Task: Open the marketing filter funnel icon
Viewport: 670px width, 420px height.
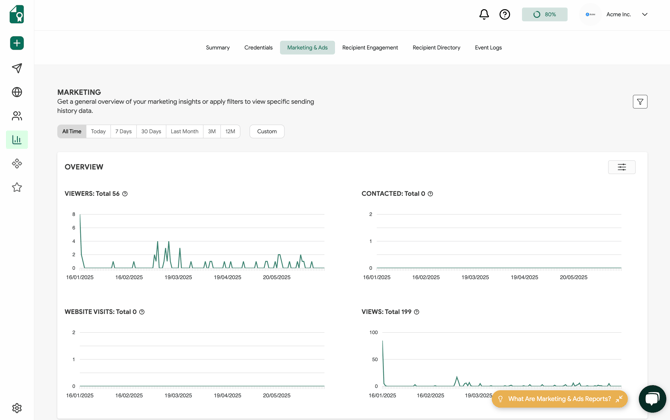Action: tap(640, 102)
